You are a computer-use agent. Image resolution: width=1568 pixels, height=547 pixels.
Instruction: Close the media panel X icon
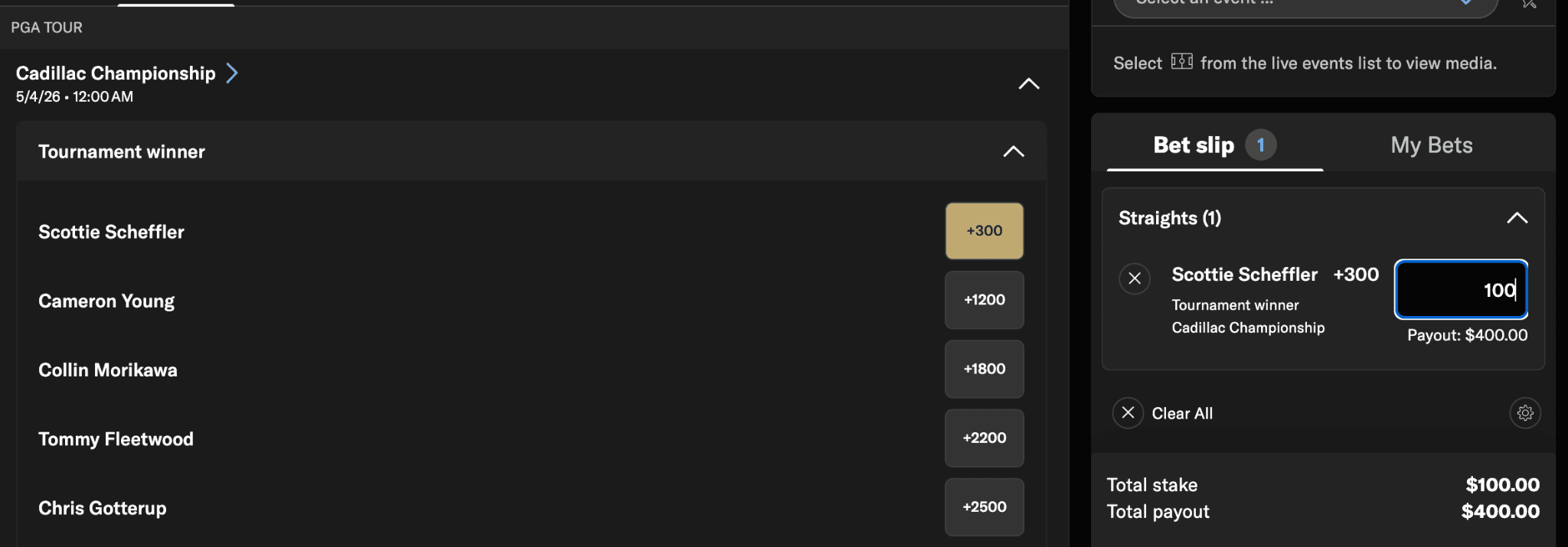1529,5
